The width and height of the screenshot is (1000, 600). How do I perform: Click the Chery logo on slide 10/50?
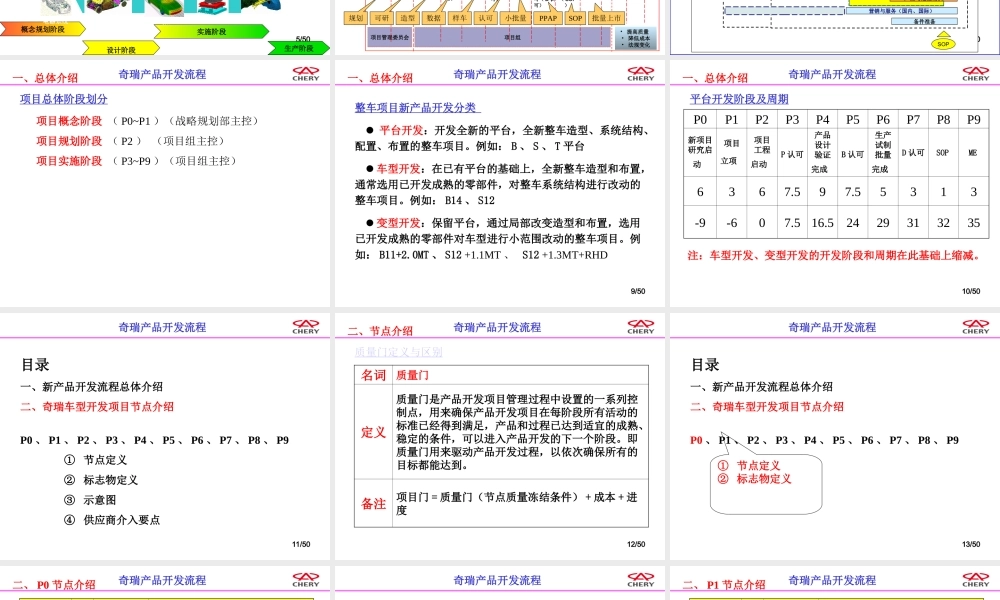click(x=975, y=73)
